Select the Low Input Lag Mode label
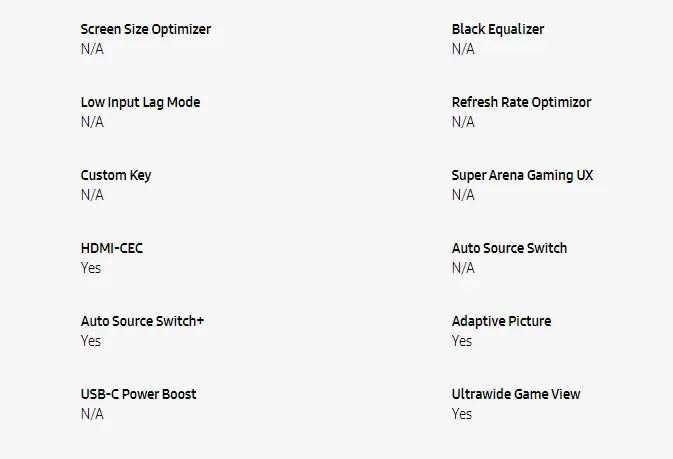The height and width of the screenshot is (459, 673). pyautogui.click(x=147, y=102)
